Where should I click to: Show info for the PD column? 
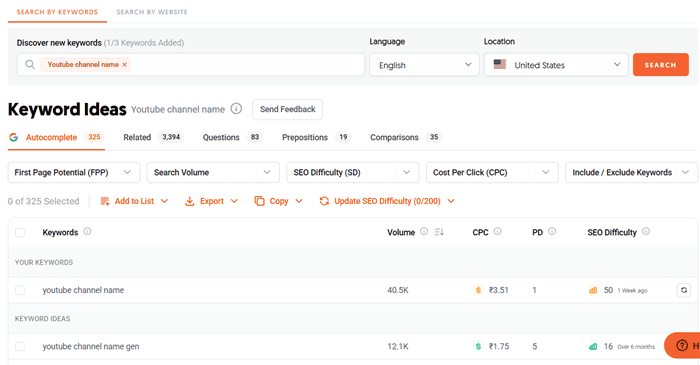point(552,231)
